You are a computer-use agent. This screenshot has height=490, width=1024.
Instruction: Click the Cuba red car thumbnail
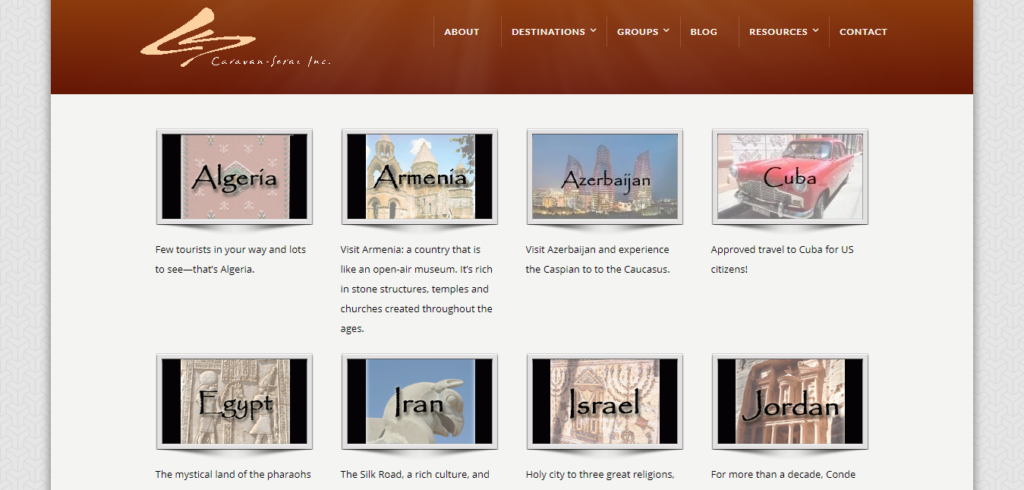(790, 176)
